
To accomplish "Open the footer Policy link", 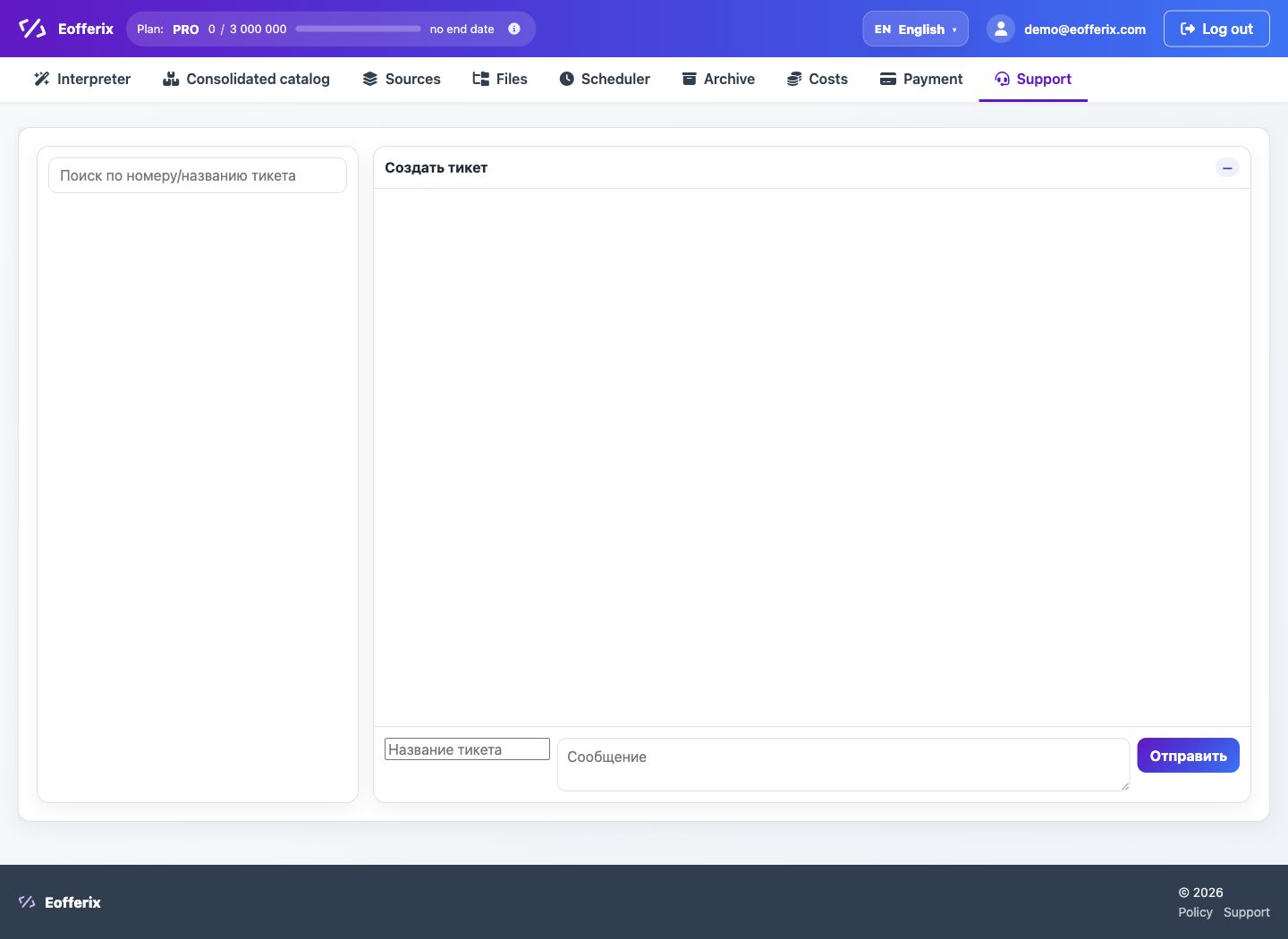I will (x=1195, y=912).
